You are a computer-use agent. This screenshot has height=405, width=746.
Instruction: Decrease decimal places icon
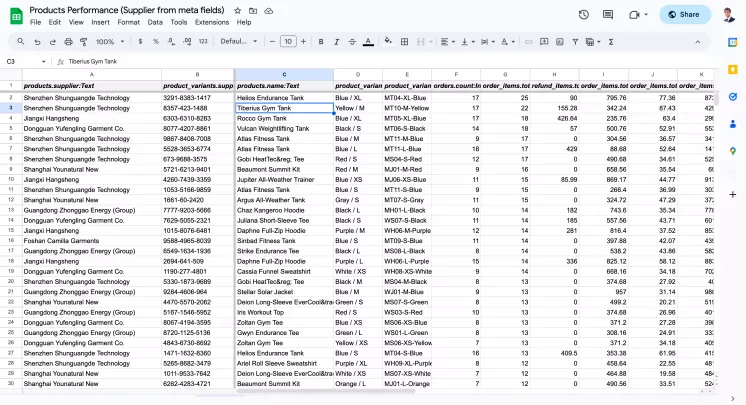click(x=171, y=42)
